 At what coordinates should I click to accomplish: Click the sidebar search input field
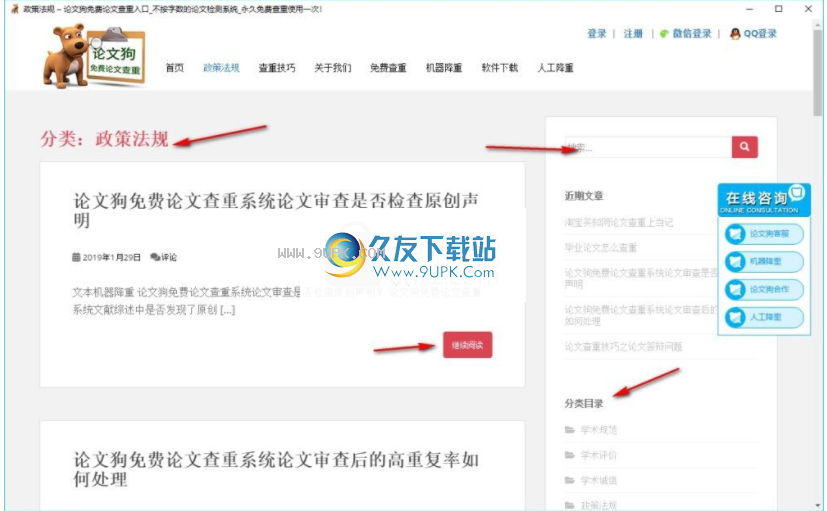pyautogui.click(x=649, y=147)
